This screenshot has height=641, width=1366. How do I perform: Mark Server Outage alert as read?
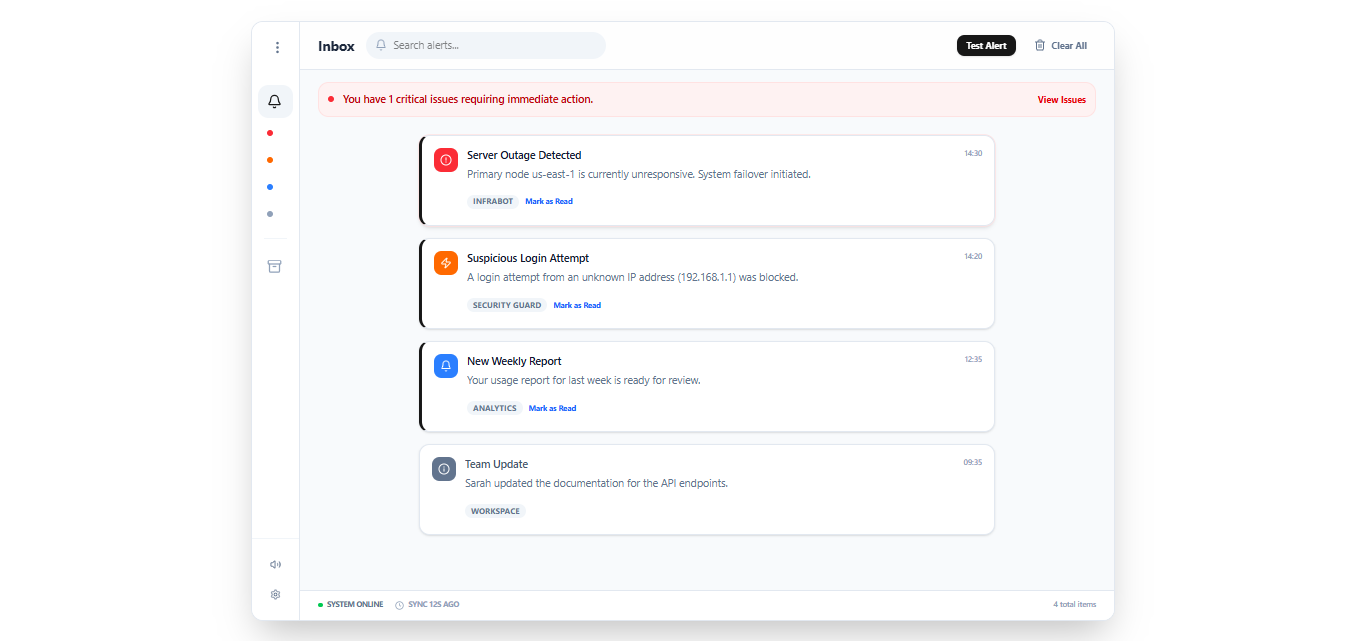pyautogui.click(x=549, y=202)
